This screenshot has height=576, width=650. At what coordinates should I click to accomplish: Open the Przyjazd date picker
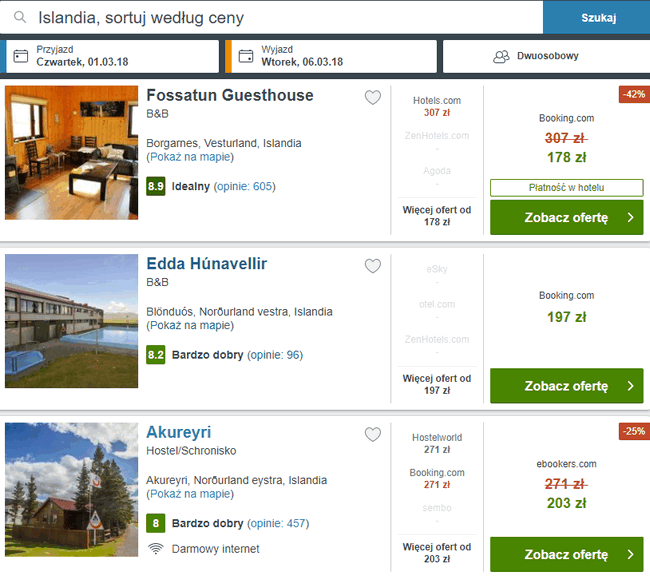coord(112,56)
